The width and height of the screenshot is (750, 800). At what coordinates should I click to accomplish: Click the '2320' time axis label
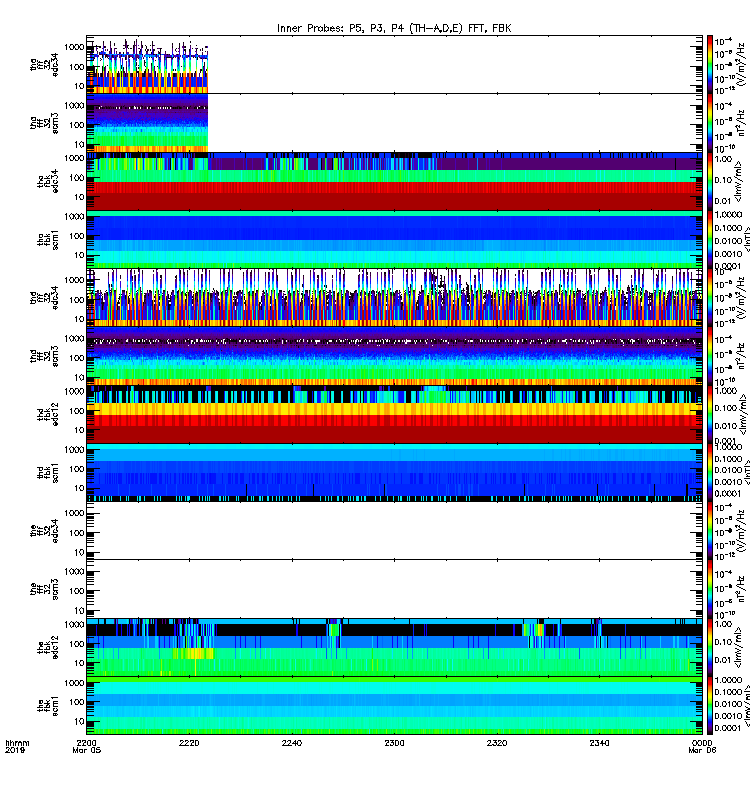tap(497, 743)
